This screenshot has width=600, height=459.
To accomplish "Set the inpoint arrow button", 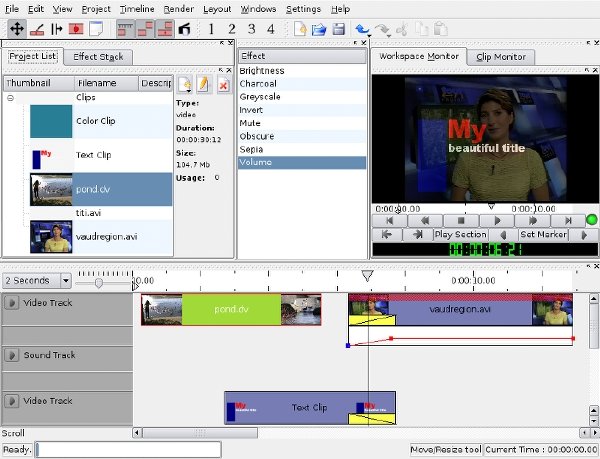I will (387, 234).
